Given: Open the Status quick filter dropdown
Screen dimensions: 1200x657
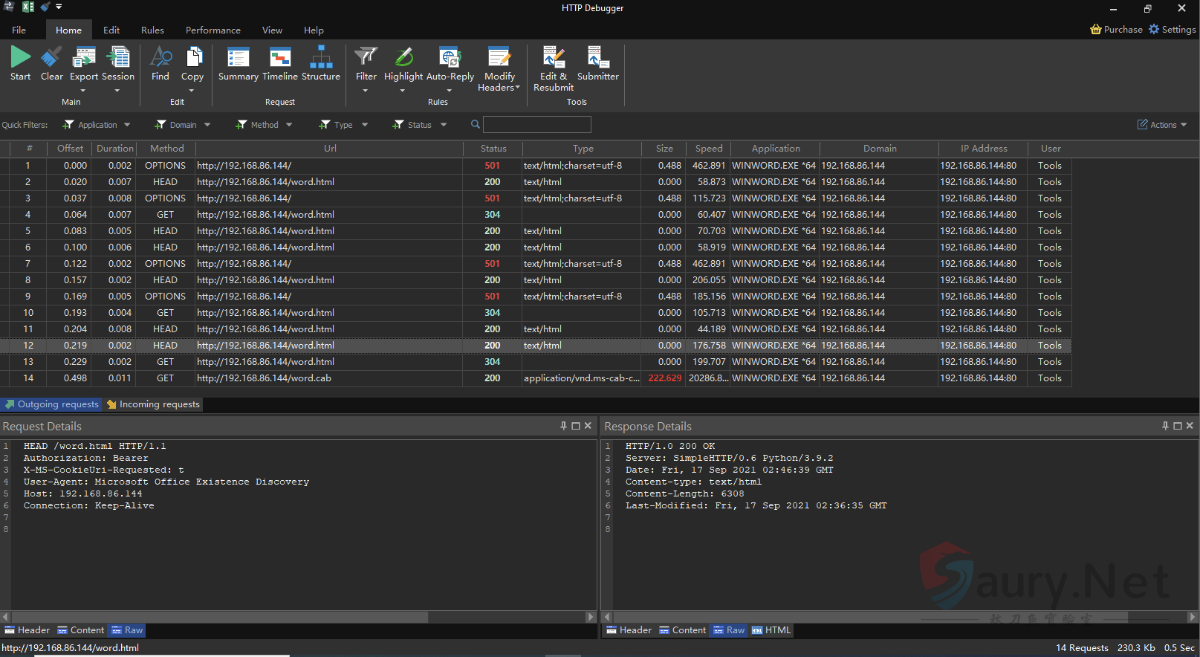Looking at the screenshot, I should click(419, 125).
